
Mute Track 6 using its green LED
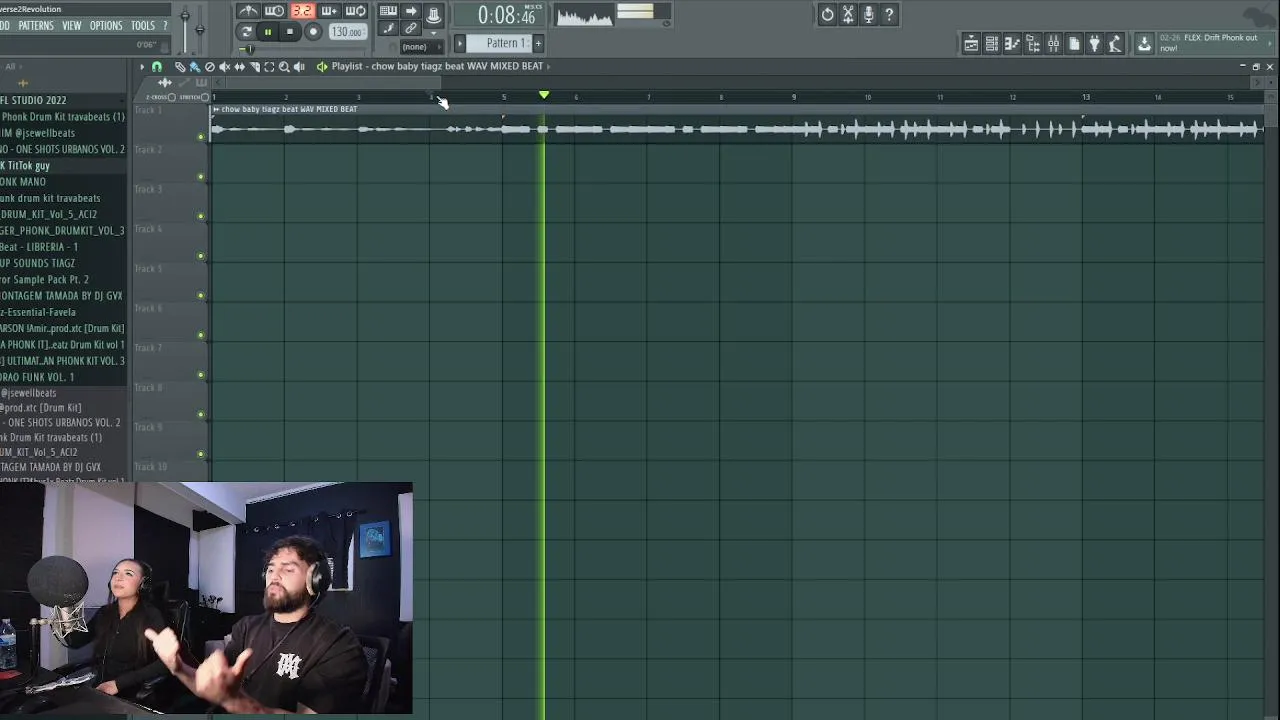coord(201,335)
